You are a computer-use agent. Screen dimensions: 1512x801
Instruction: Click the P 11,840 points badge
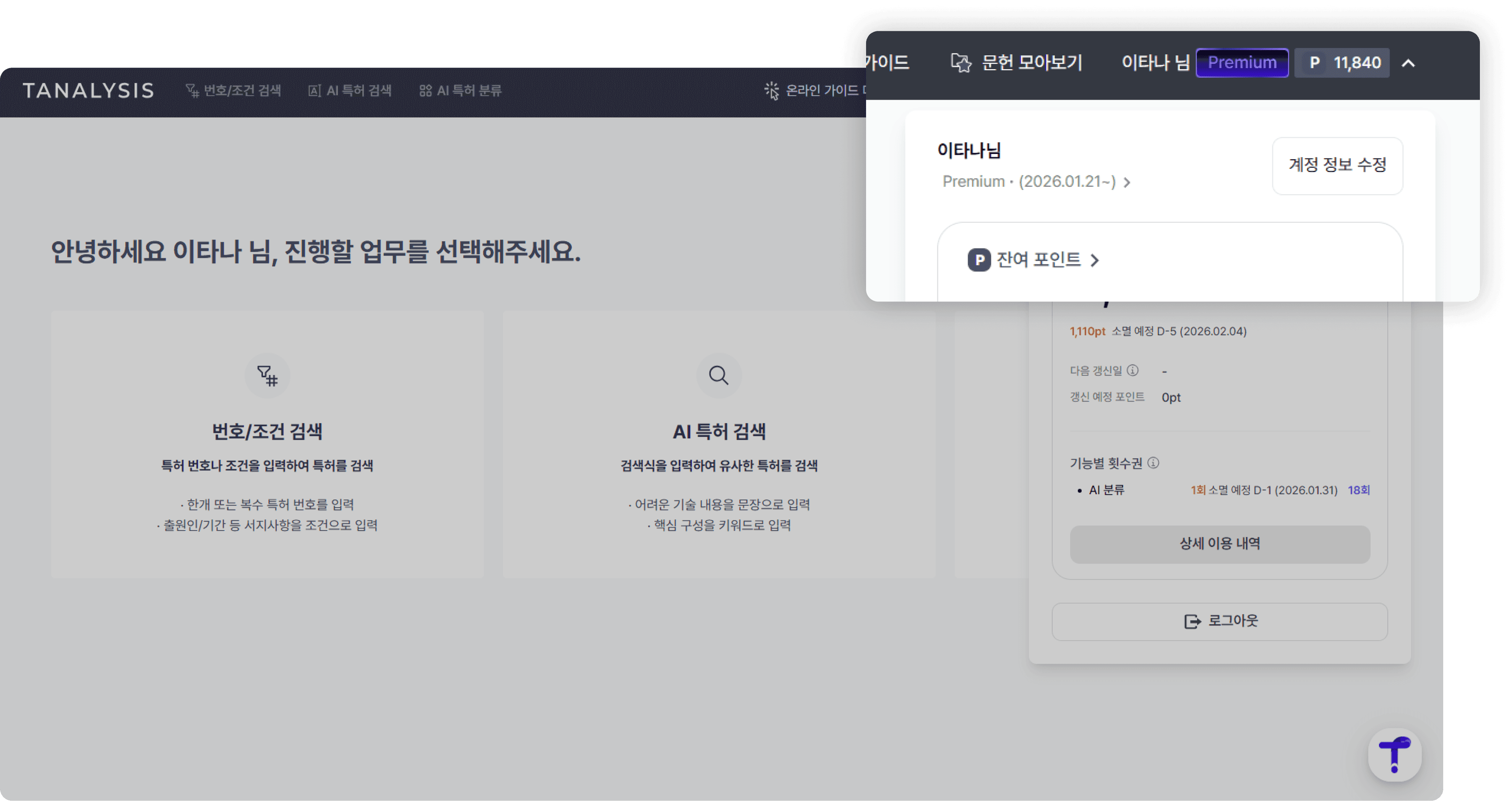point(1342,62)
